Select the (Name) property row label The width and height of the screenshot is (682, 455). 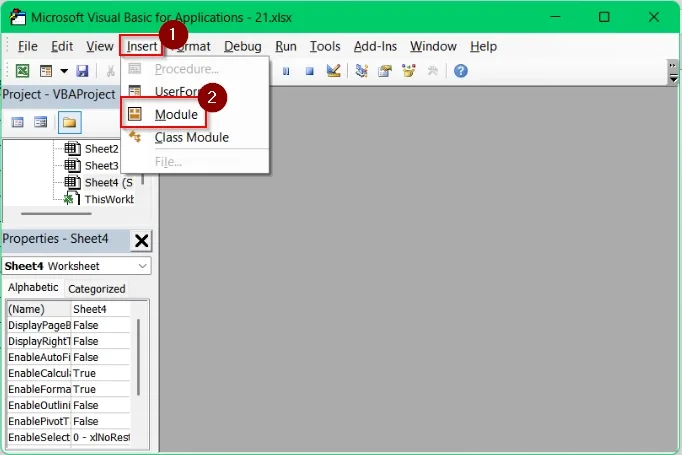coord(39,309)
